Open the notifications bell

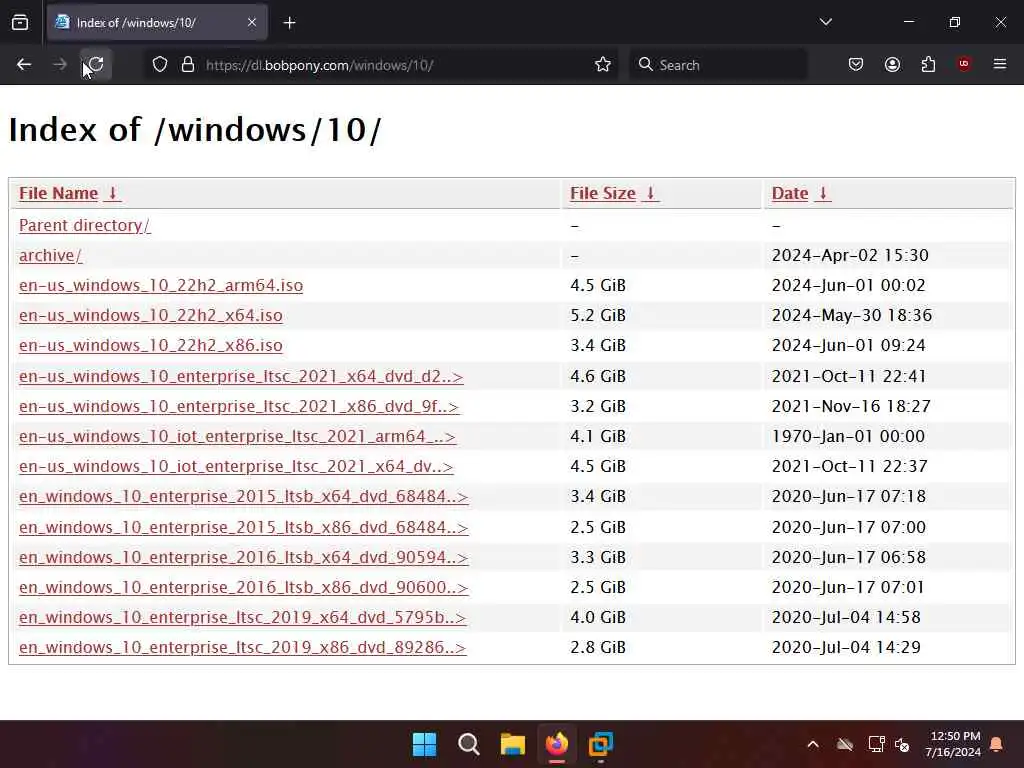coord(997,744)
